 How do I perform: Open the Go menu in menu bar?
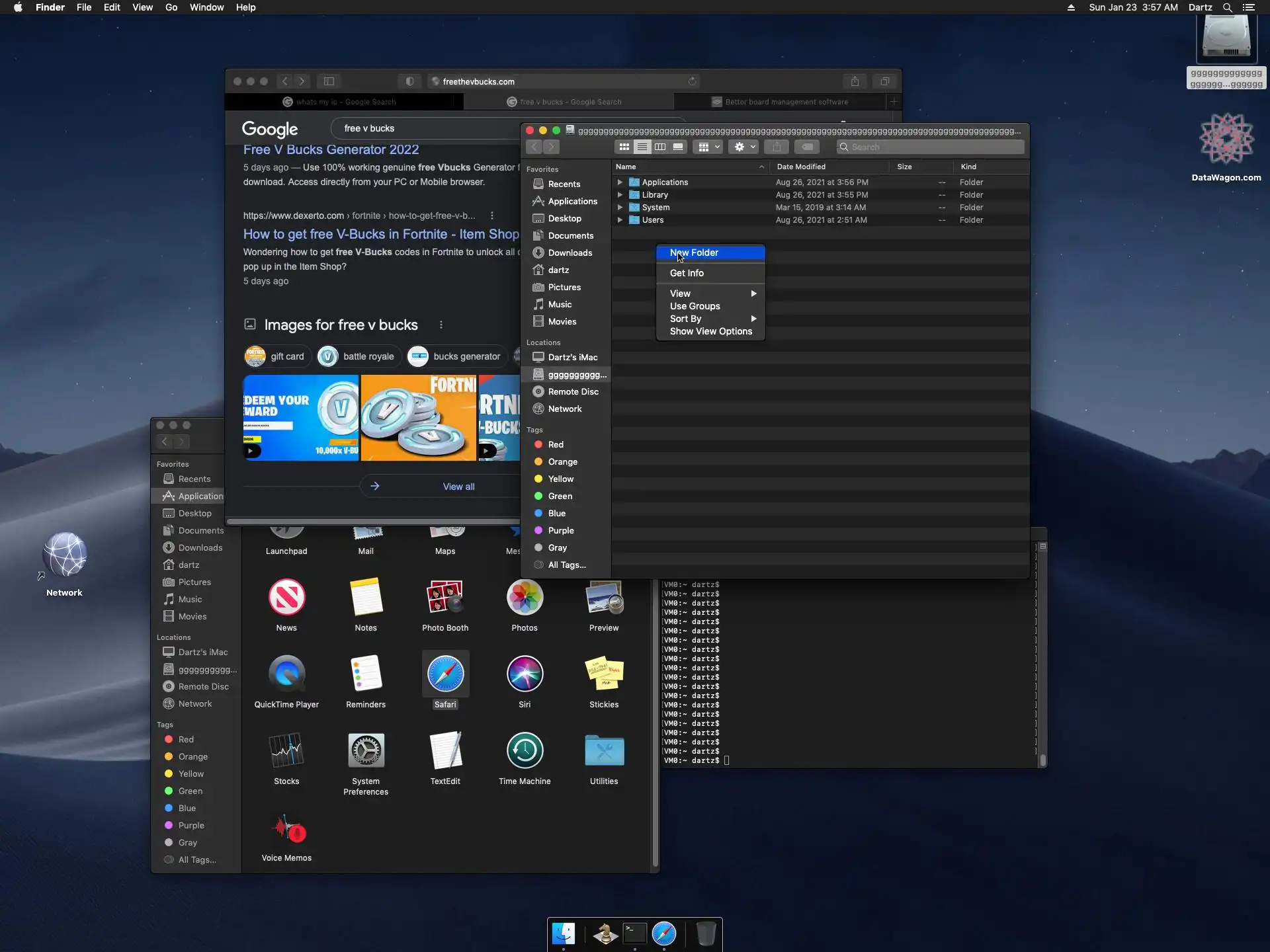pyautogui.click(x=171, y=7)
